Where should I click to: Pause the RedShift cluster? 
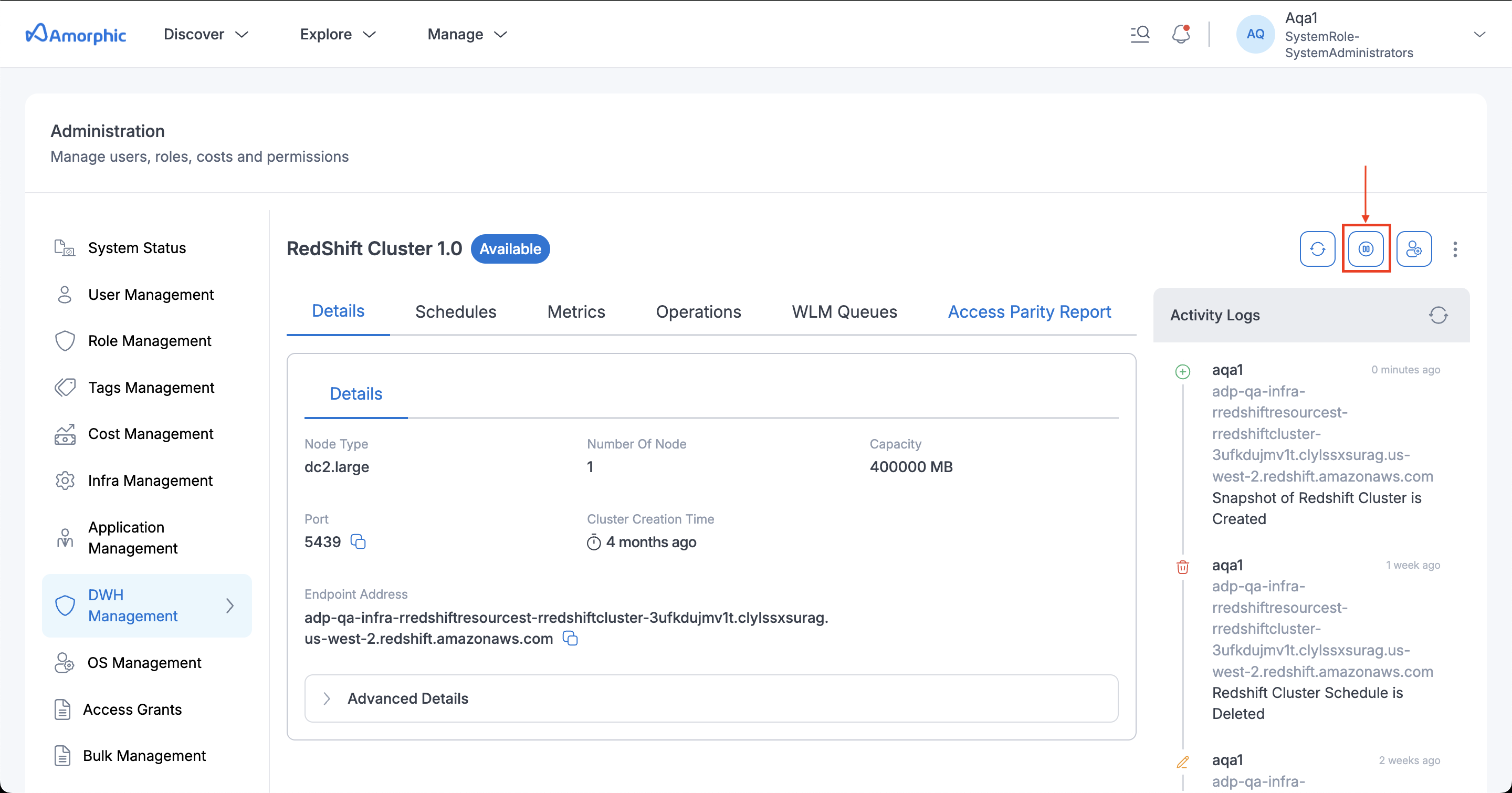click(1366, 249)
